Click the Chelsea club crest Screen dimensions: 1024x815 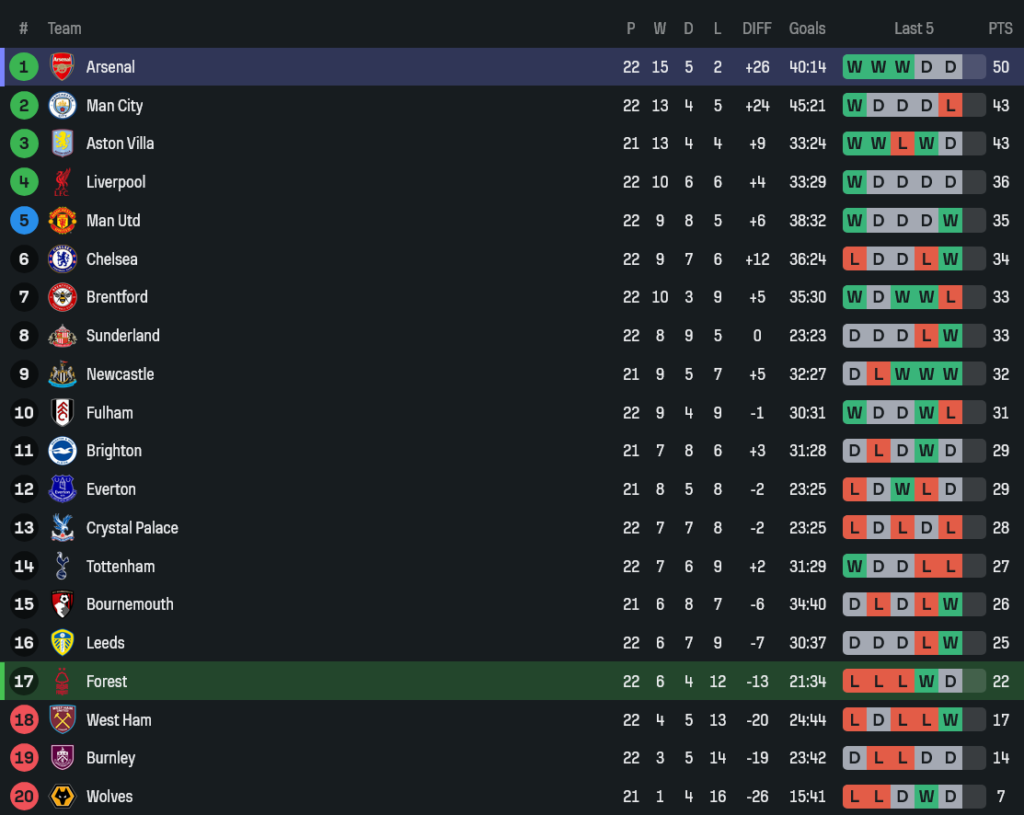click(62, 259)
